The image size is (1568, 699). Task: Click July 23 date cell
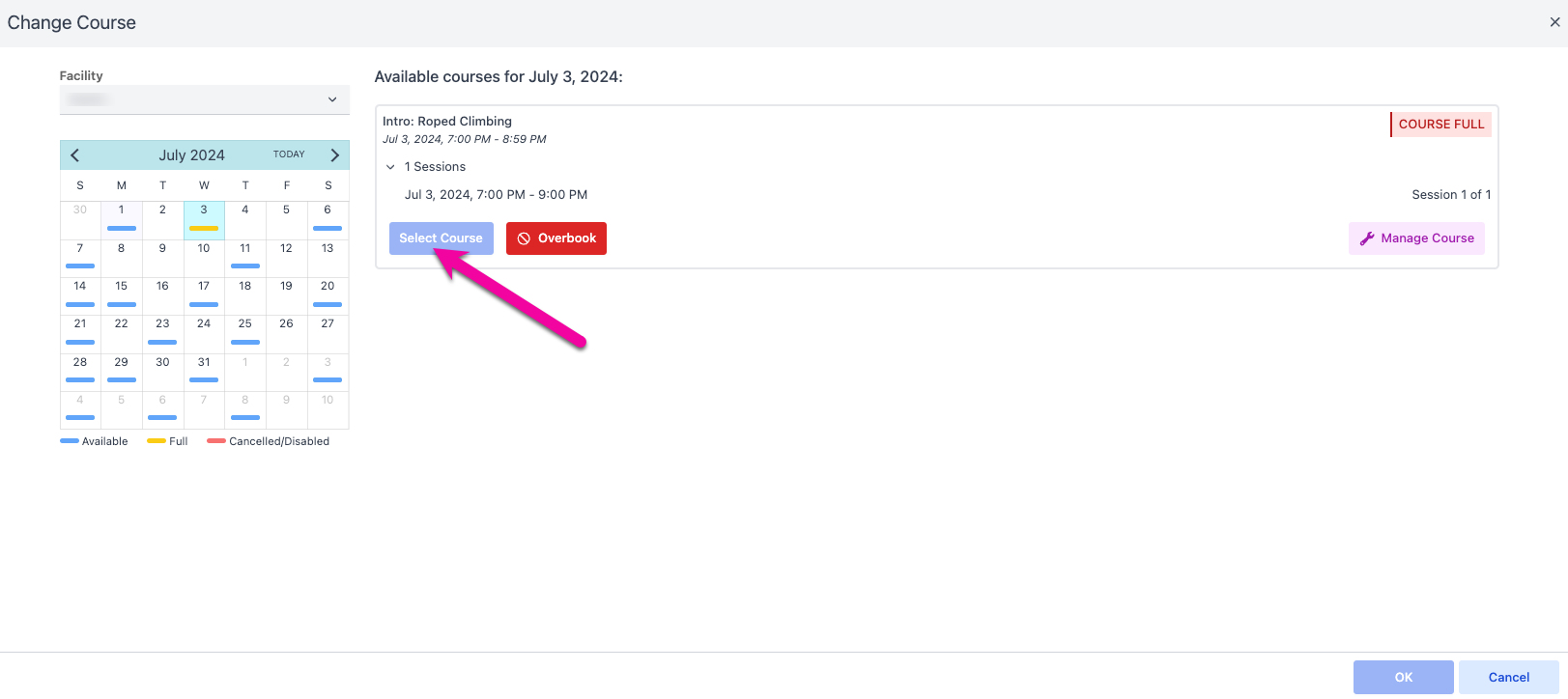pos(162,334)
